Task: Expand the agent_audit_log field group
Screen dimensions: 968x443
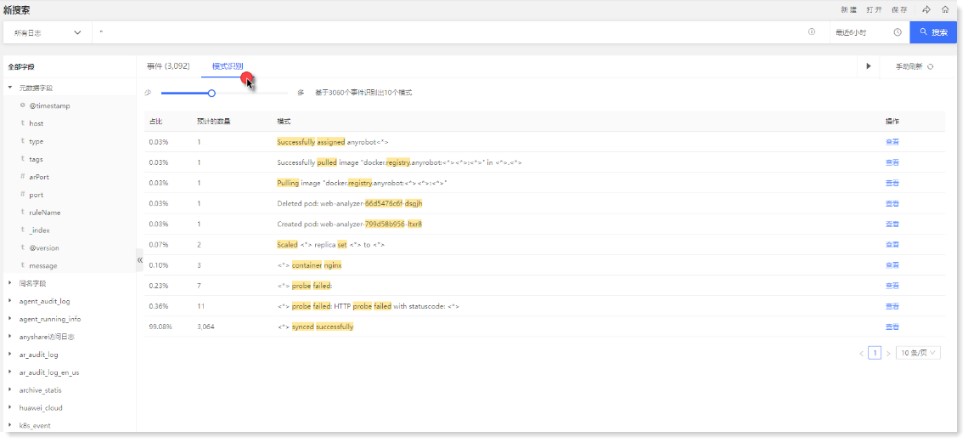Action: [11, 301]
